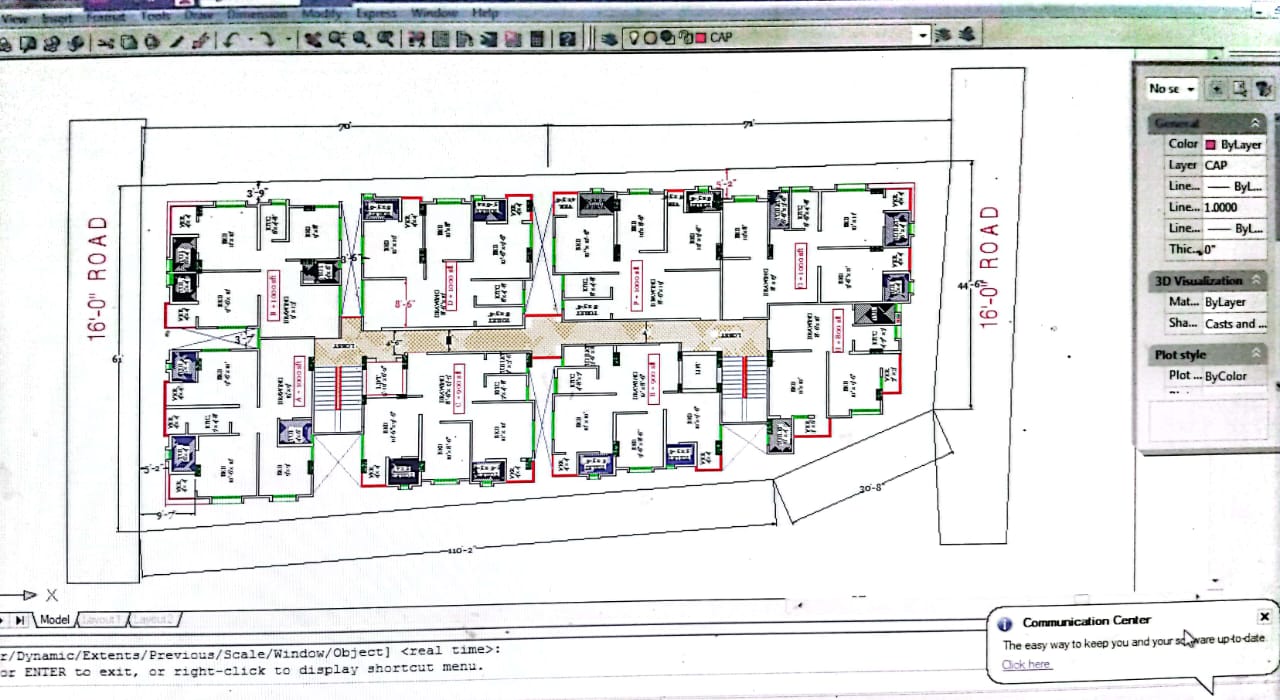Switch to the Model tab

[54, 620]
